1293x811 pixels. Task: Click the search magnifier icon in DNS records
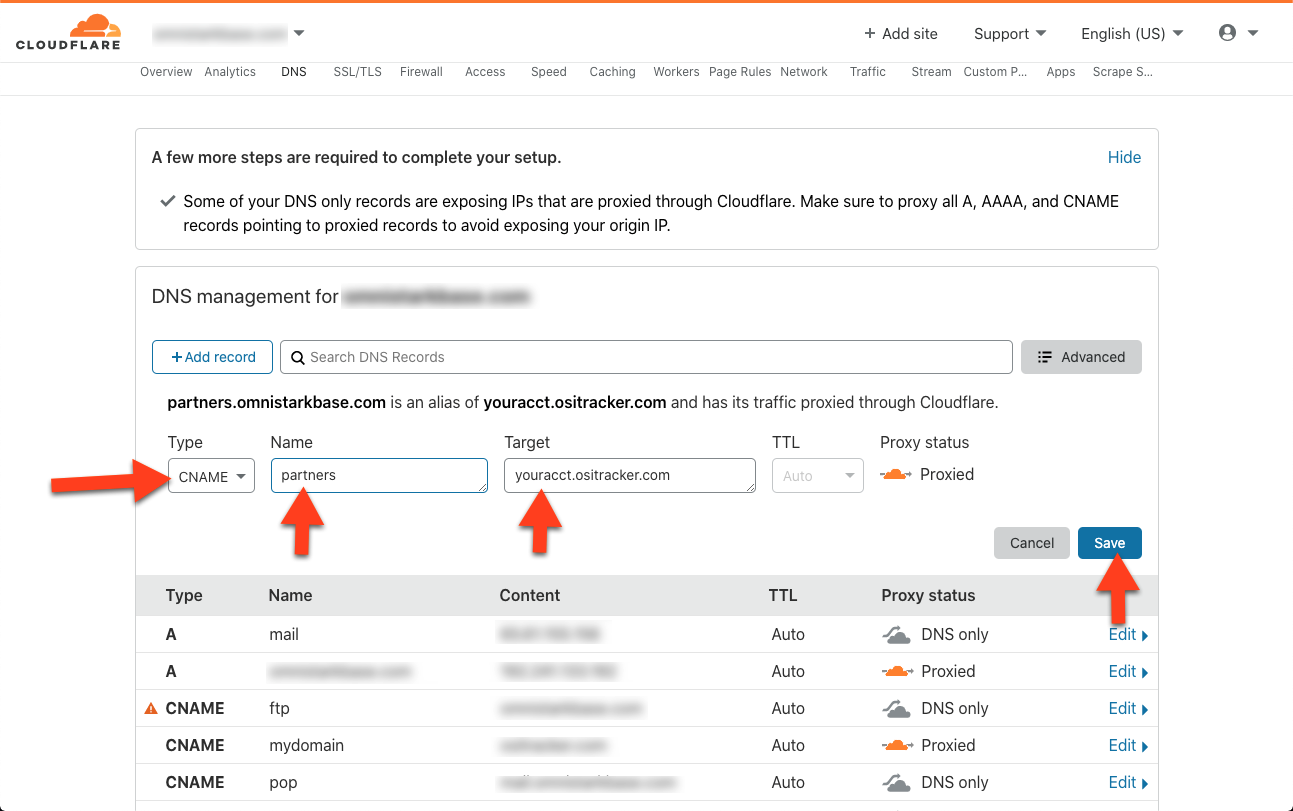(x=297, y=357)
